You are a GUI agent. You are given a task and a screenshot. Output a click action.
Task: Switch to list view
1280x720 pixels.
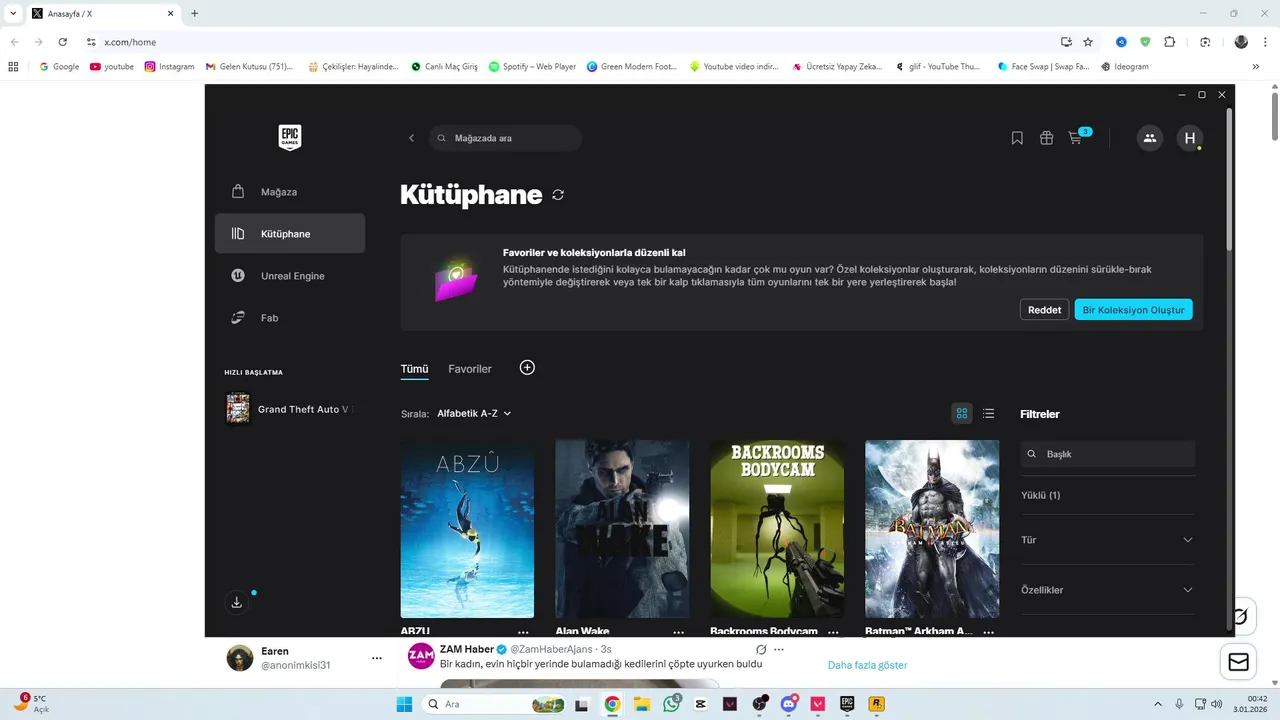pyautogui.click(x=988, y=413)
